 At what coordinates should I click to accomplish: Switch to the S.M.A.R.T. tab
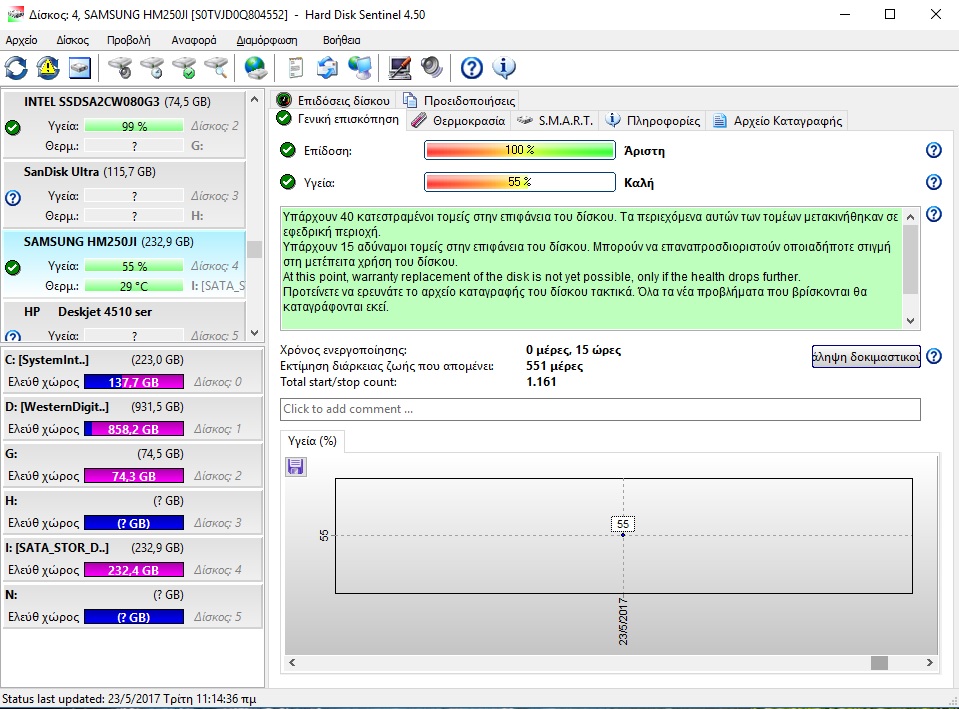556,121
